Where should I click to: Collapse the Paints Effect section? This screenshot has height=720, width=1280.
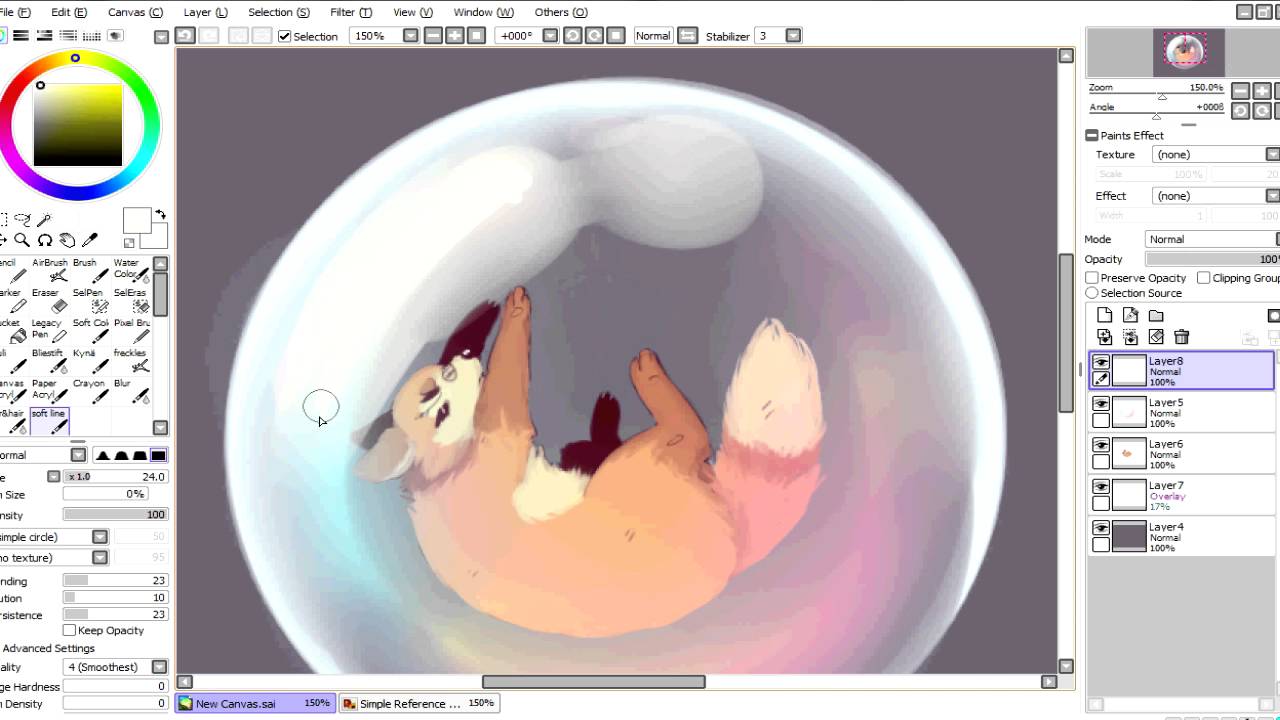(x=1092, y=135)
